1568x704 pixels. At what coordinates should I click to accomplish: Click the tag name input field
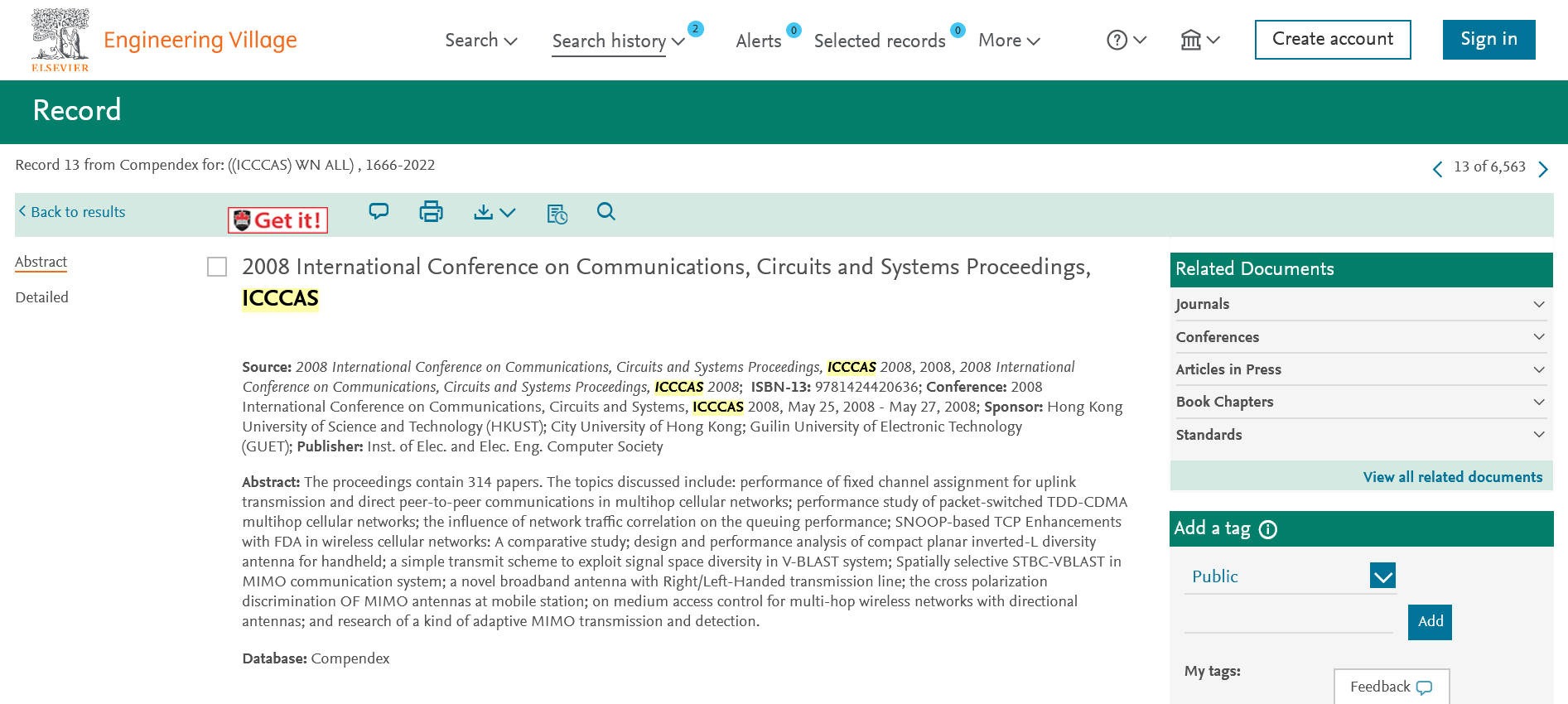(x=1289, y=620)
